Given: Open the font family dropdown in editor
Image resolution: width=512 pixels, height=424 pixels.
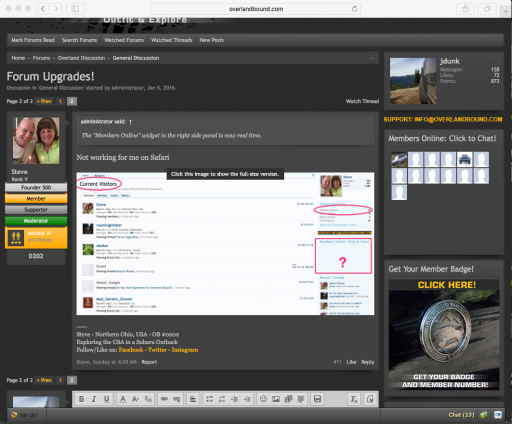Looking at the screenshot, I should point(148,399).
